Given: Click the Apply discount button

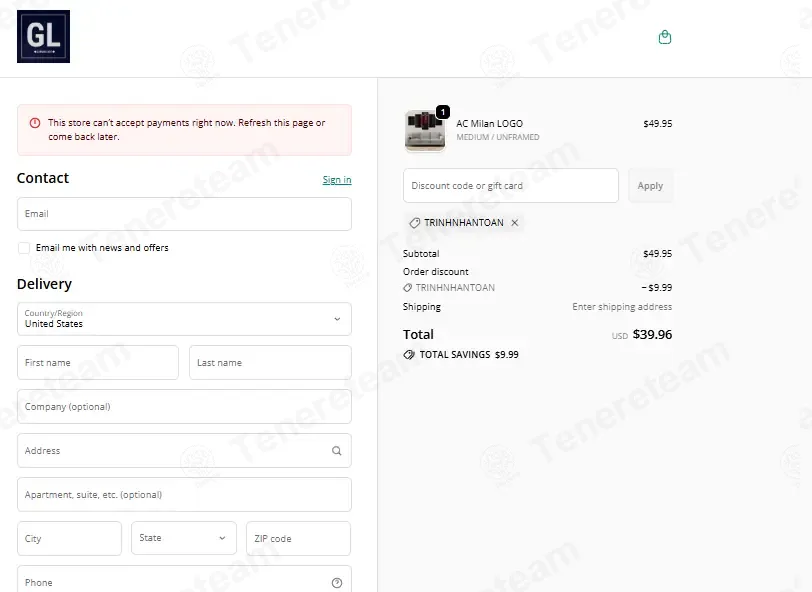Looking at the screenshot, I should click(x=650, y=185).
